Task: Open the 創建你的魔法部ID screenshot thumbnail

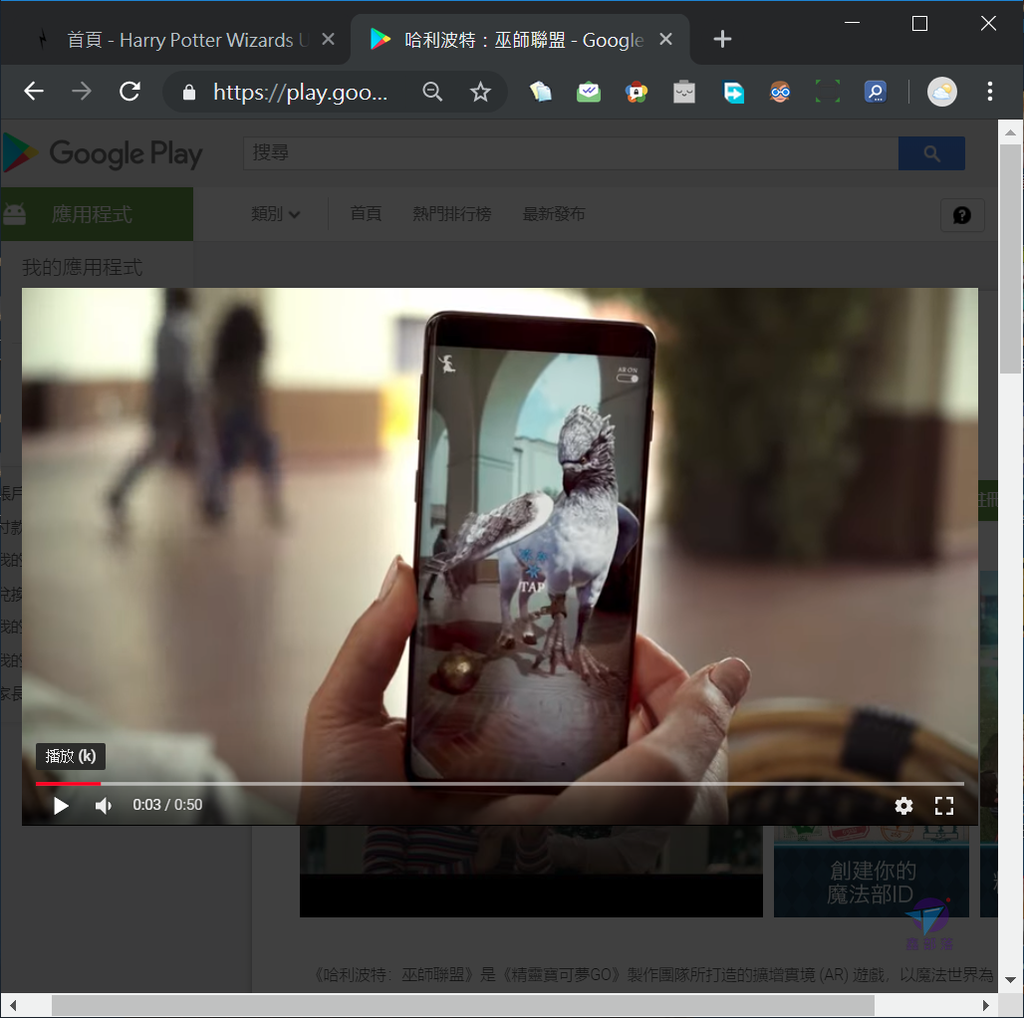Action: pos(871,871)
